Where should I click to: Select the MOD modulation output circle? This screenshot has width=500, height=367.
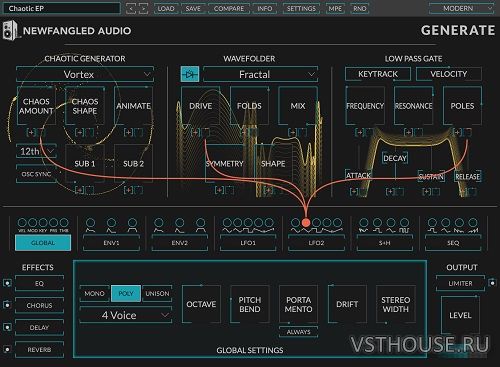(x=33, y=222)
